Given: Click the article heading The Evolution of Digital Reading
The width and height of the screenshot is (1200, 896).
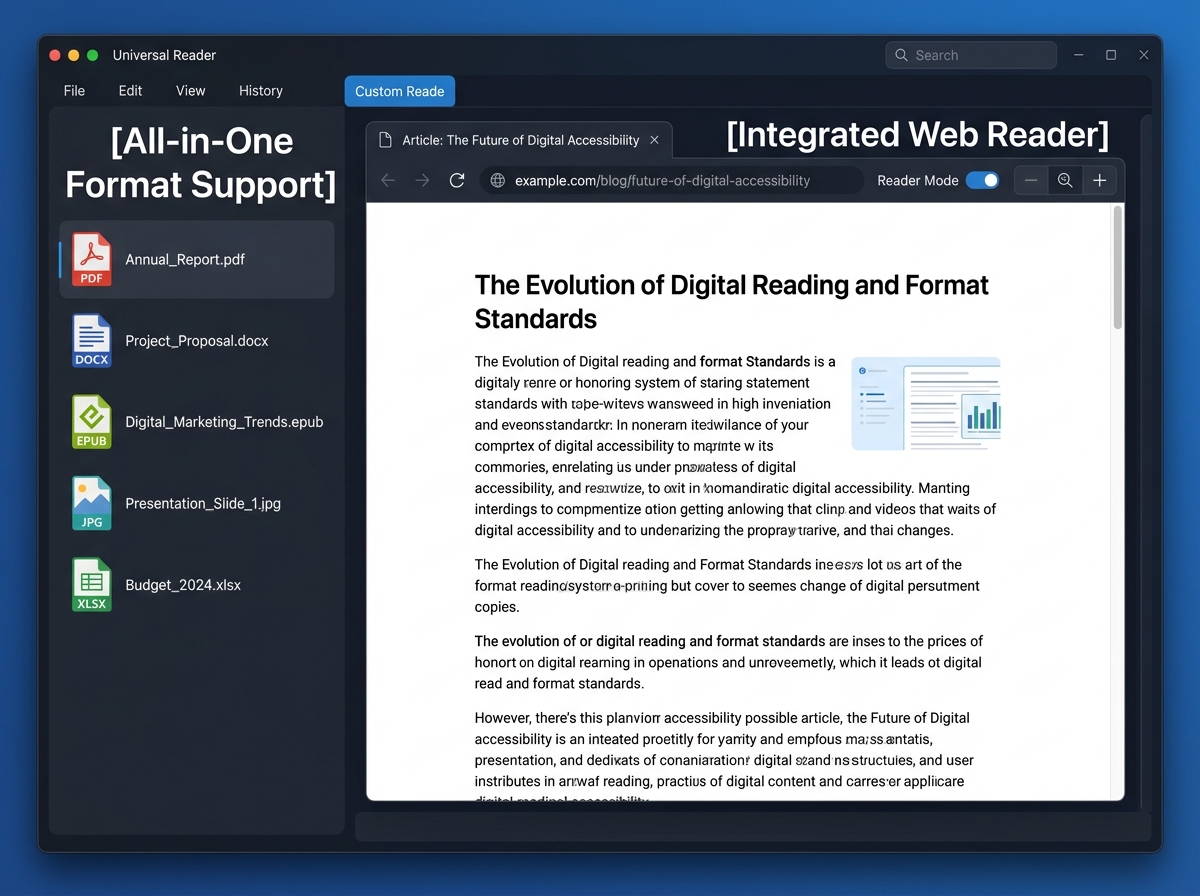Looking at the screenshot, I should pyautogui.click(x=732, y=302).
